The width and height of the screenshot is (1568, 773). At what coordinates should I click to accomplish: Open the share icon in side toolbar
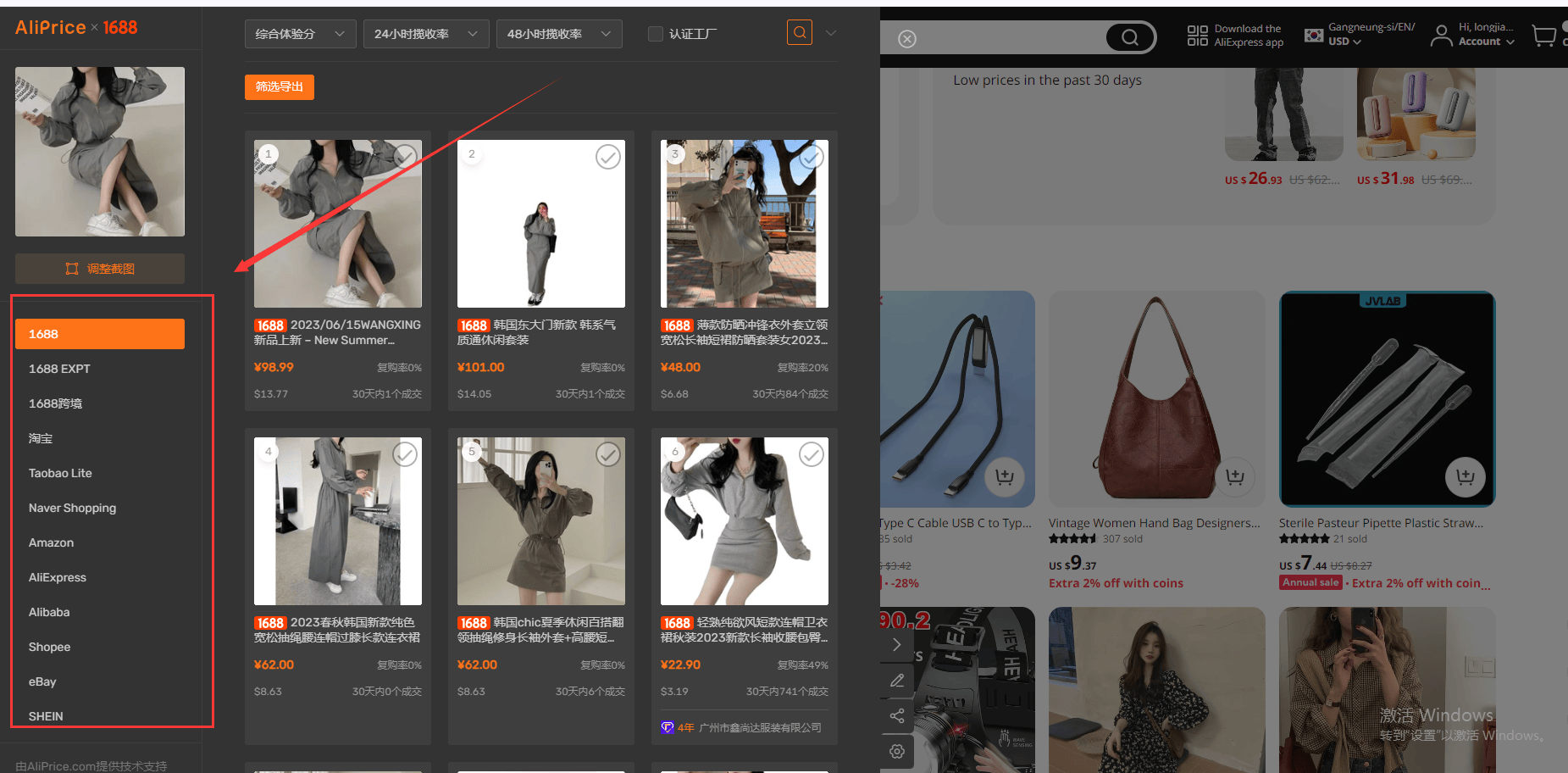[x=897, y=716]
